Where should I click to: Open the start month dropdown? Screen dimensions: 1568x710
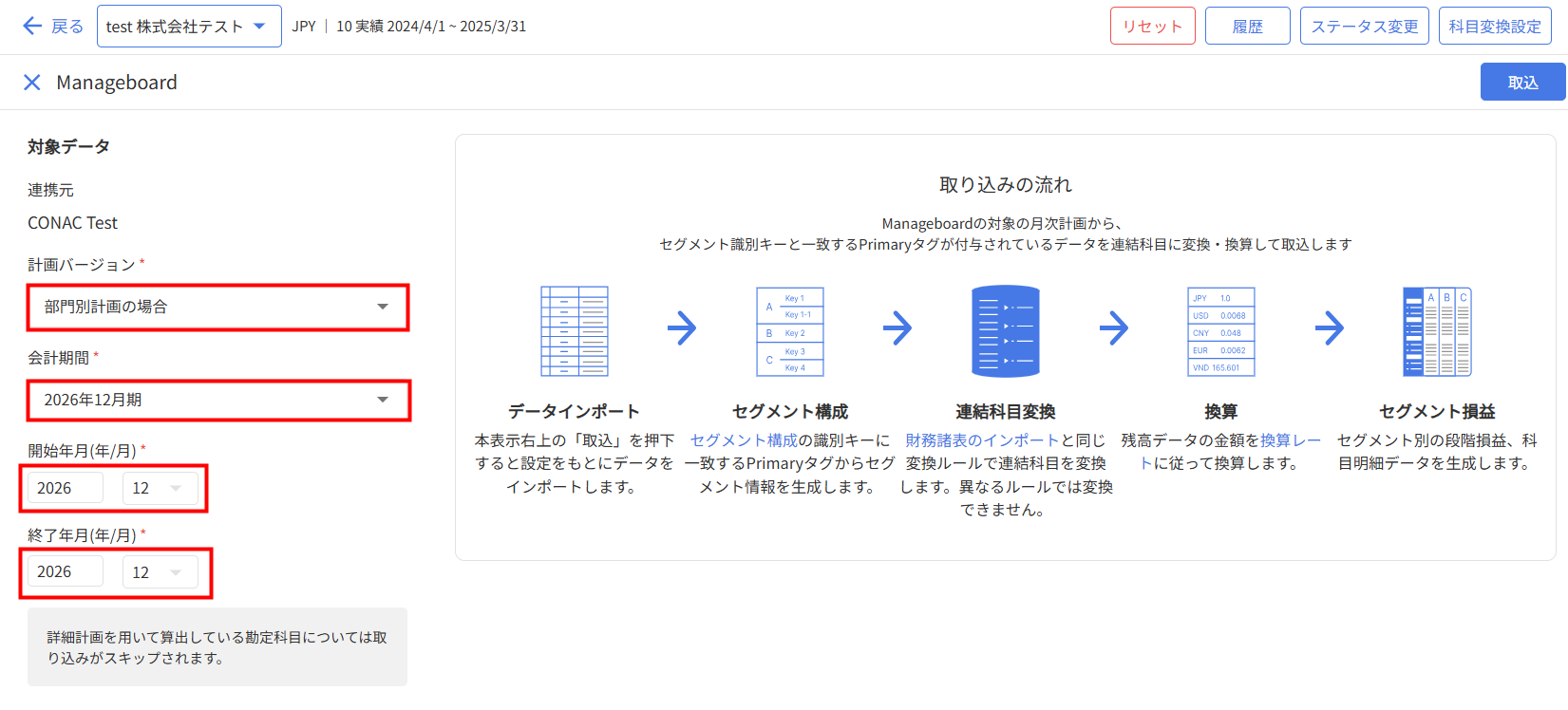pos(160,488)
